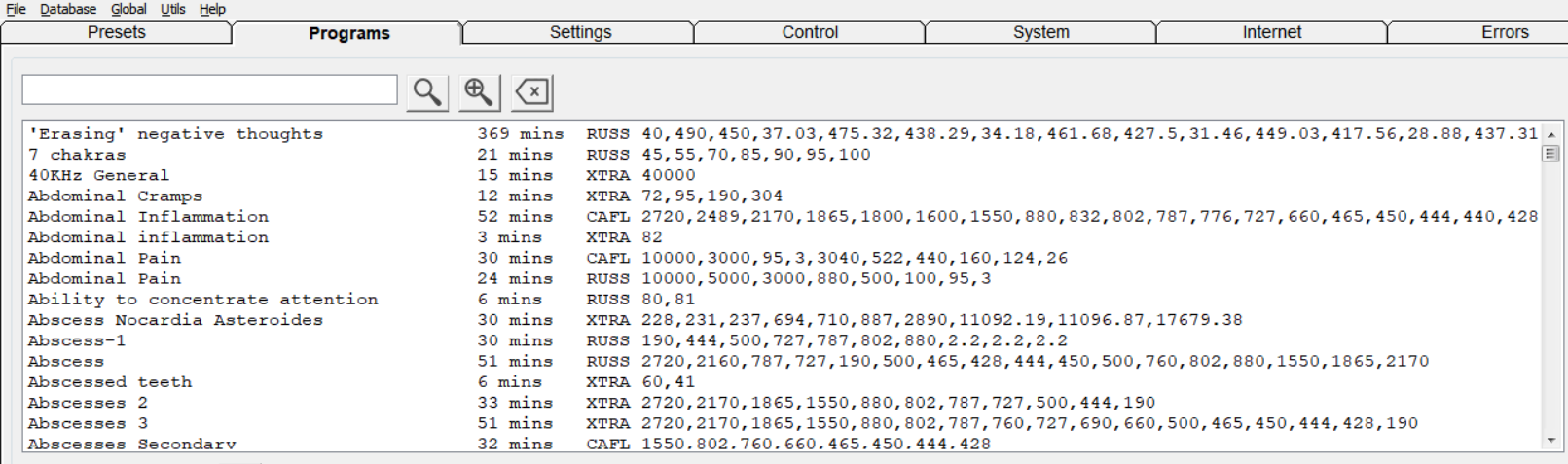Open the Utils menu

coord(173,9)
